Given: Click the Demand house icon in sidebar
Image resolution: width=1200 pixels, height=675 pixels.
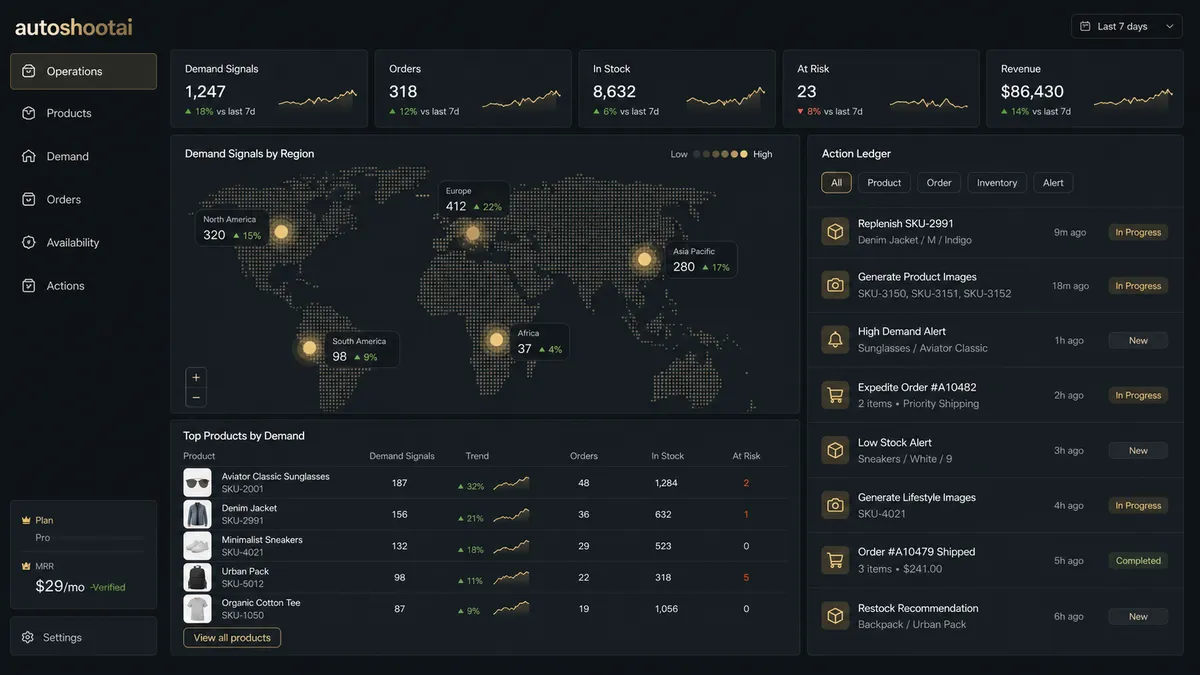Looking at the screenshot, I should 29,156.
